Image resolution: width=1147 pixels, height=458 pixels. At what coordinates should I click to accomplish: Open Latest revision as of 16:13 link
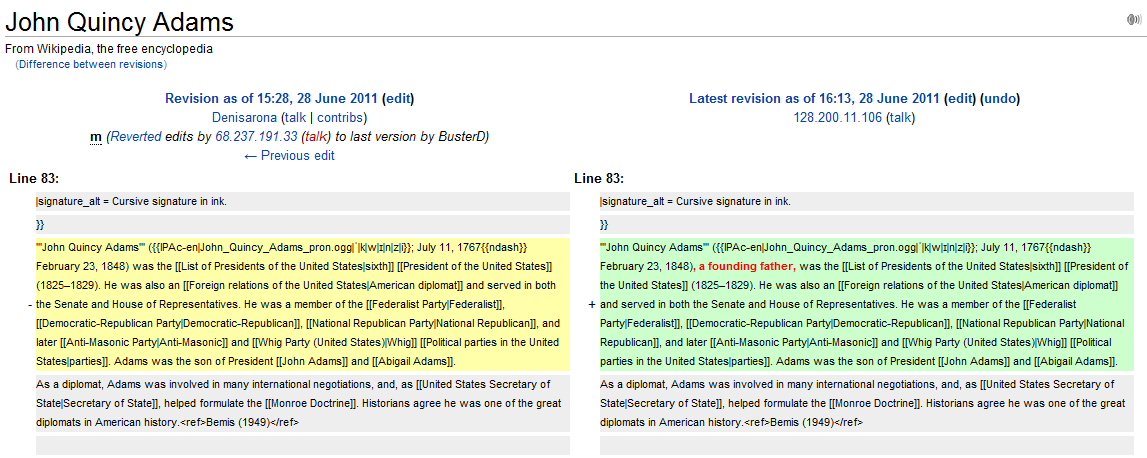[814, 99]
